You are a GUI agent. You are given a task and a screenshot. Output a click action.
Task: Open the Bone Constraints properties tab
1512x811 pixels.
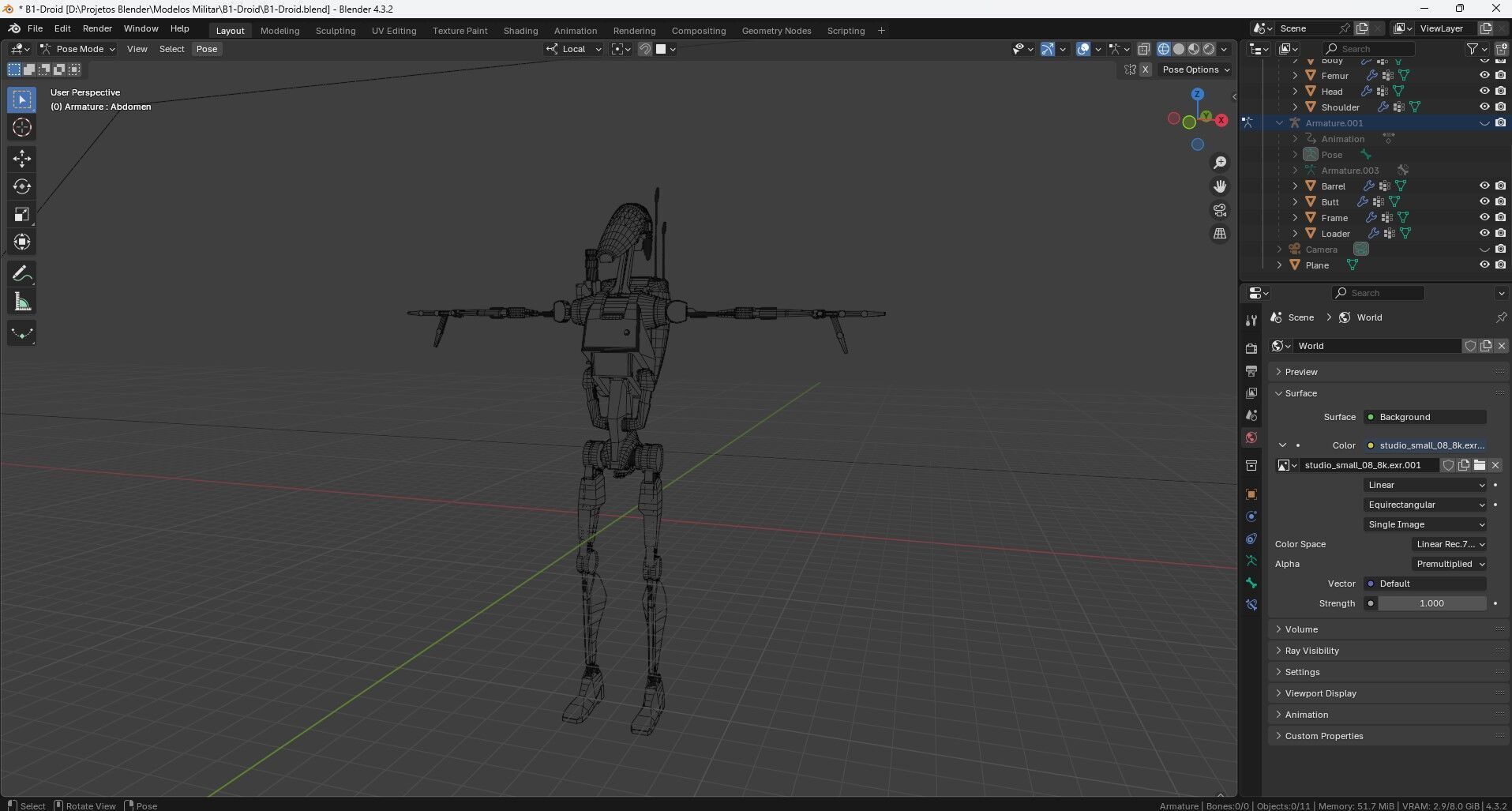point(1251,605)
